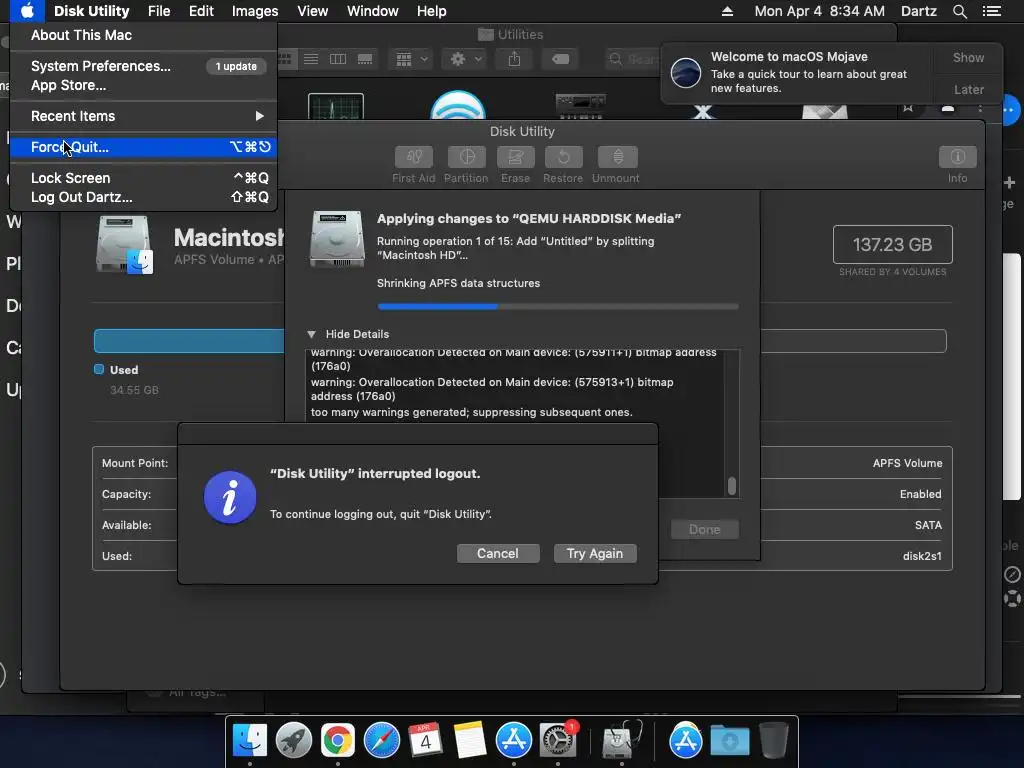Image resolution: width=1024 pixels, height=768 pixels.
Task: Open System Preferences gear in Dock
Action: (557, 741)
